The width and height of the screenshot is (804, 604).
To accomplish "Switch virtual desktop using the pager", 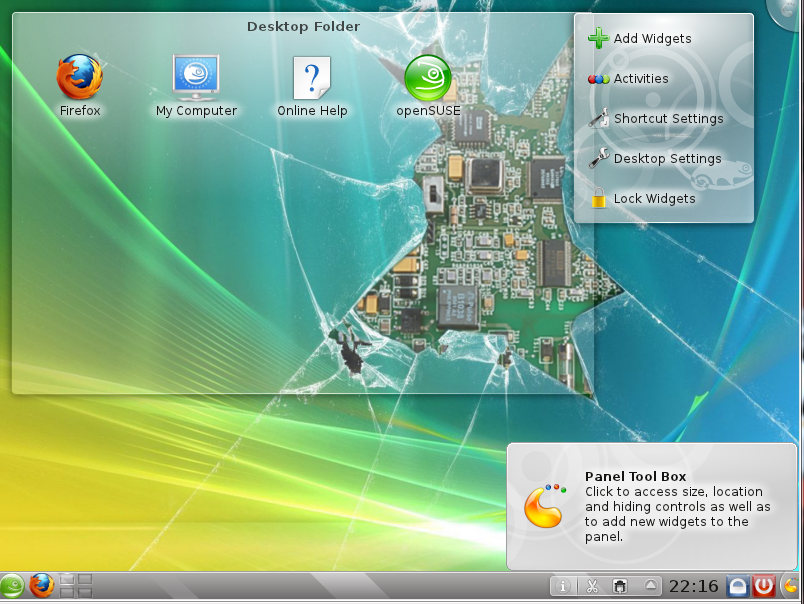I will pos(76,586).
